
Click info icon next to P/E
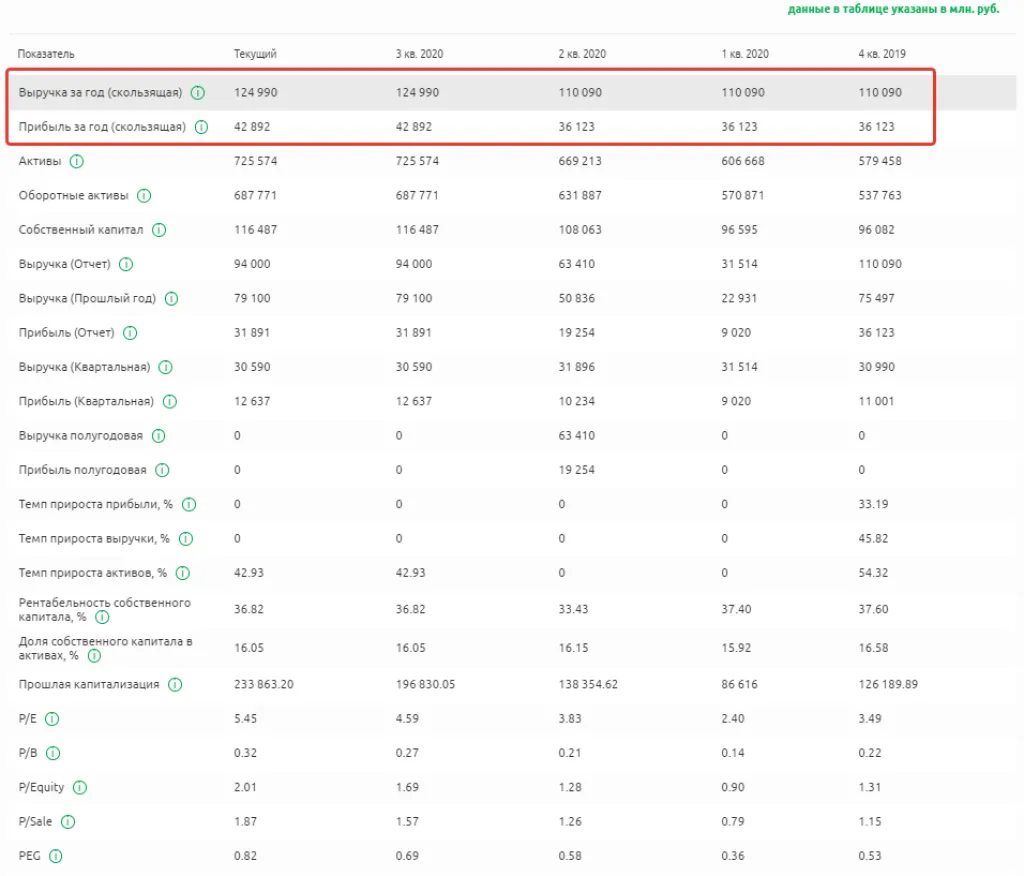click(53, 719)
